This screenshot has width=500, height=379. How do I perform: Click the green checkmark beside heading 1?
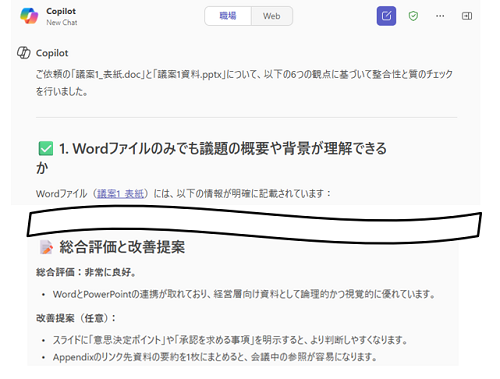click(x=46, y=149)
